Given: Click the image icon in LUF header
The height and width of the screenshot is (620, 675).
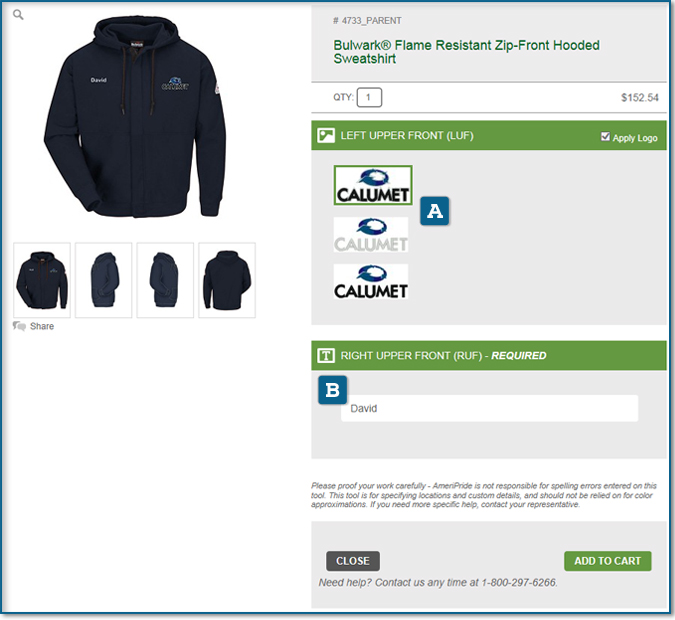Looking at the screenshot, I should (x=326, y=136).
